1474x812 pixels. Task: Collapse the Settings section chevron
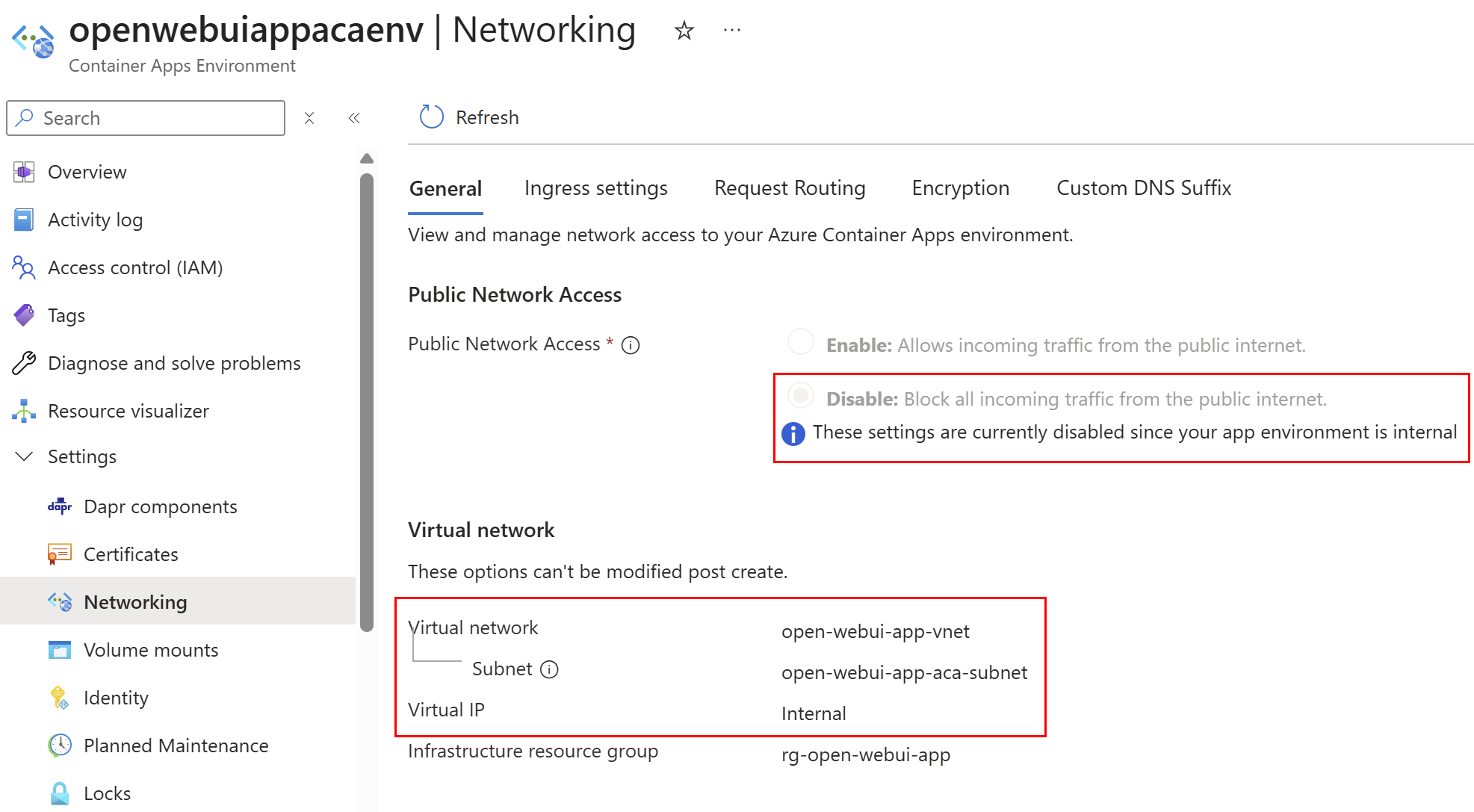pos(24,456)
